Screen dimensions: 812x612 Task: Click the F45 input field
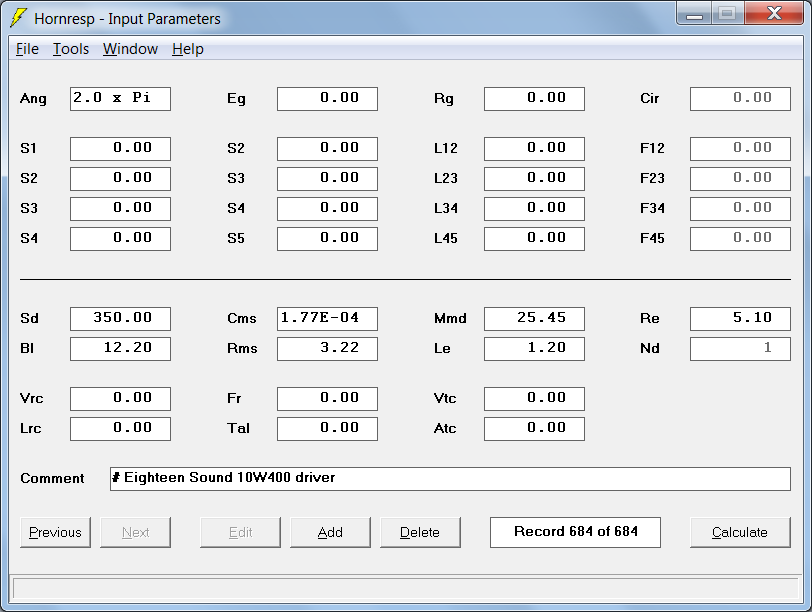coord(741,239)
